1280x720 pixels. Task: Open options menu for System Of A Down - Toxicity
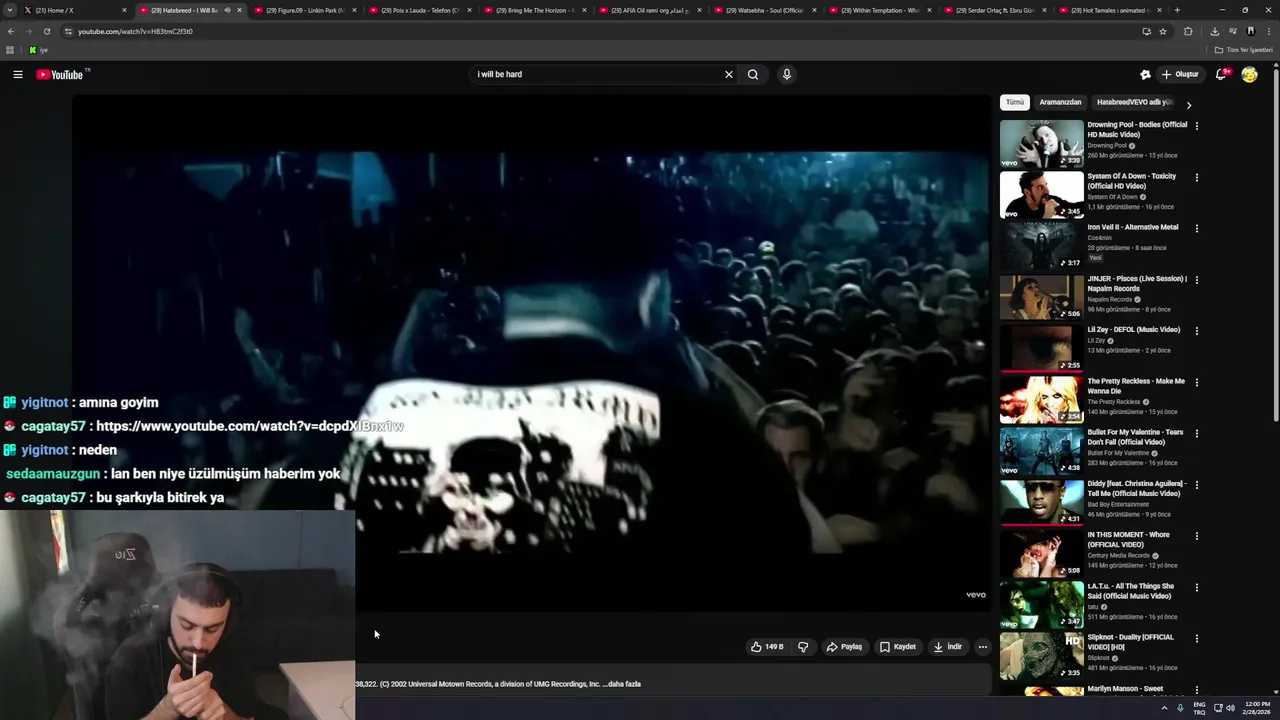click(1197, 177)
